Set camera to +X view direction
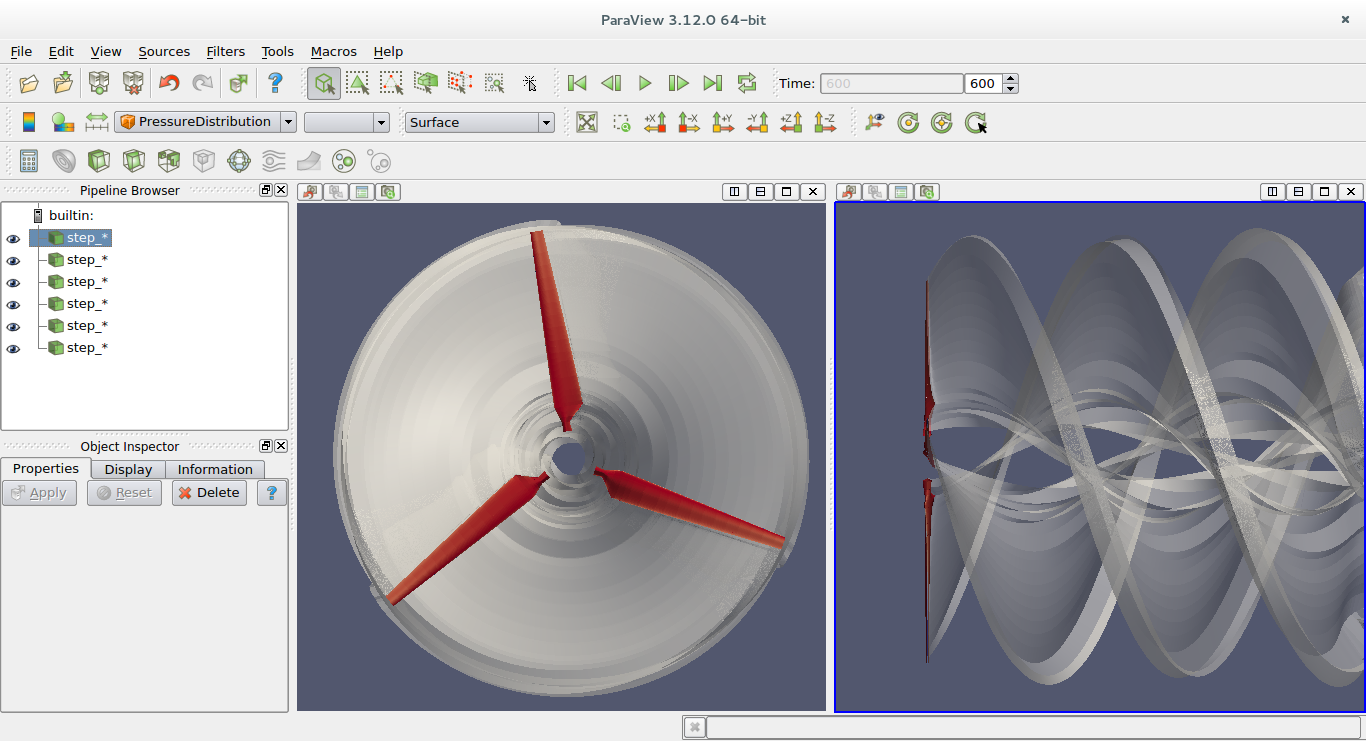 (x=655, y=122)
